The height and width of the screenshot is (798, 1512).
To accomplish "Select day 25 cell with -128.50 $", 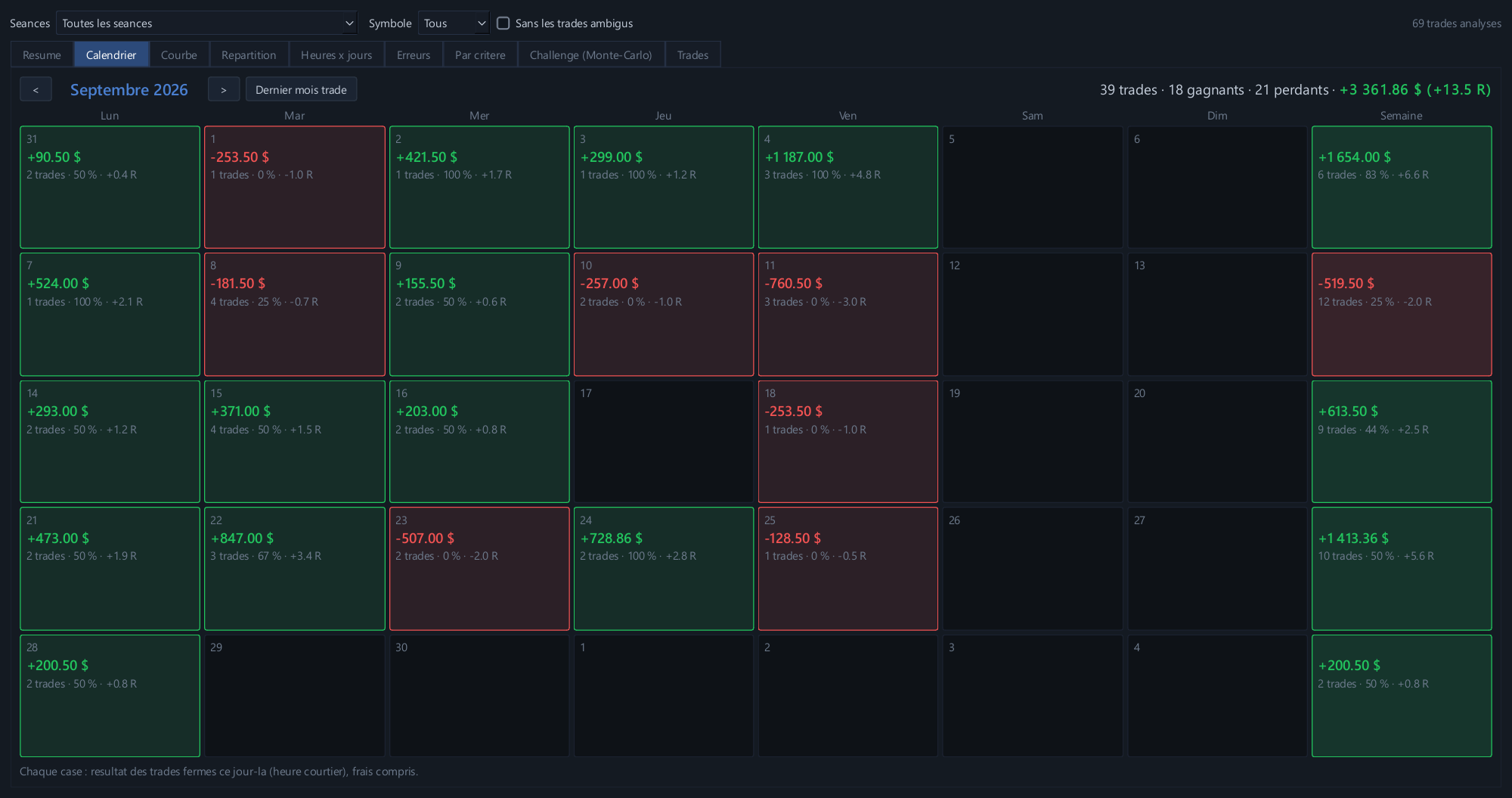I will [x=848, y=569].
